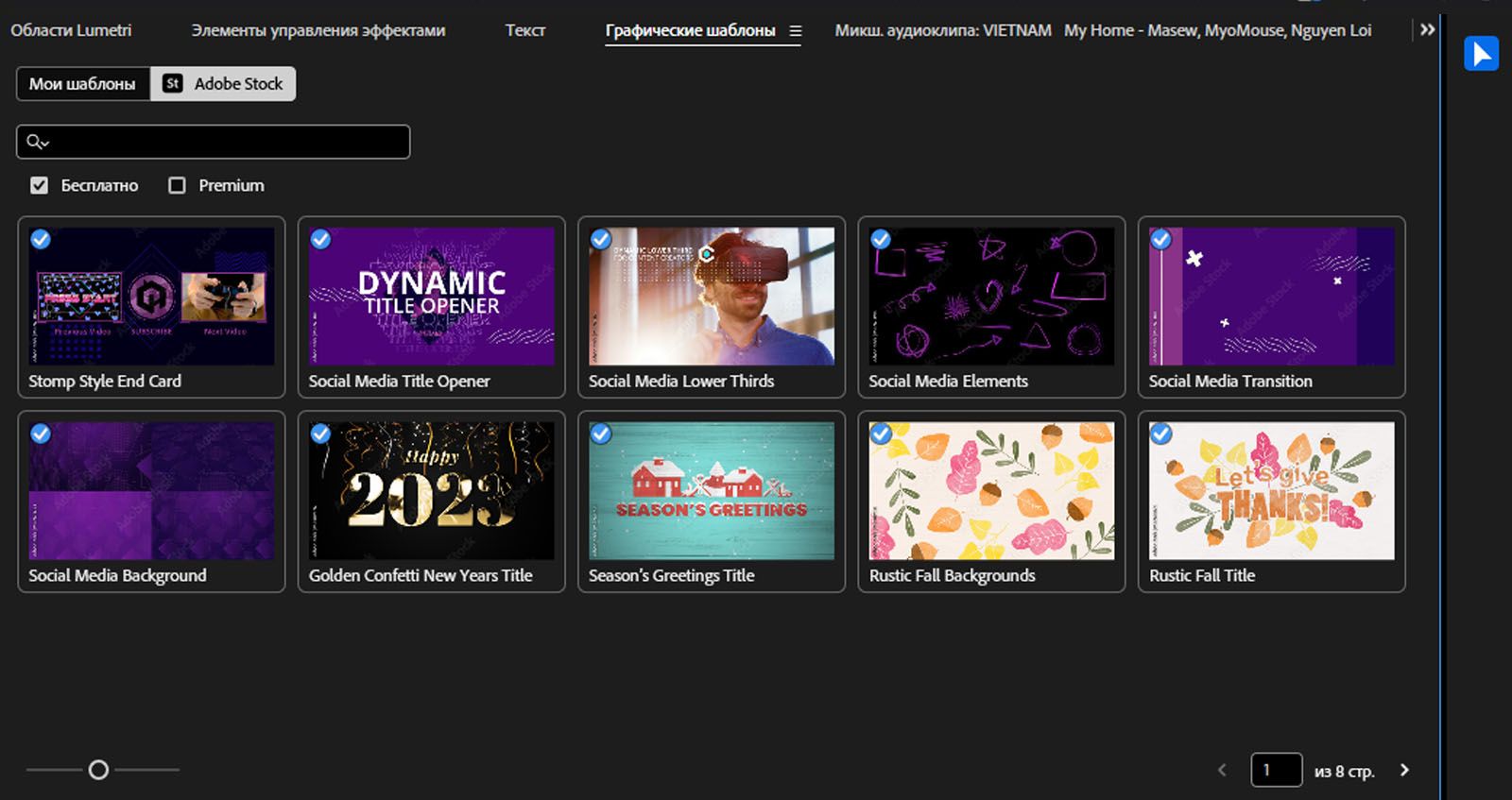This screenshot has height=800, width=1512.
Task: Click licensed badge on Rustic Fall Title
Action: point(1160,434)
